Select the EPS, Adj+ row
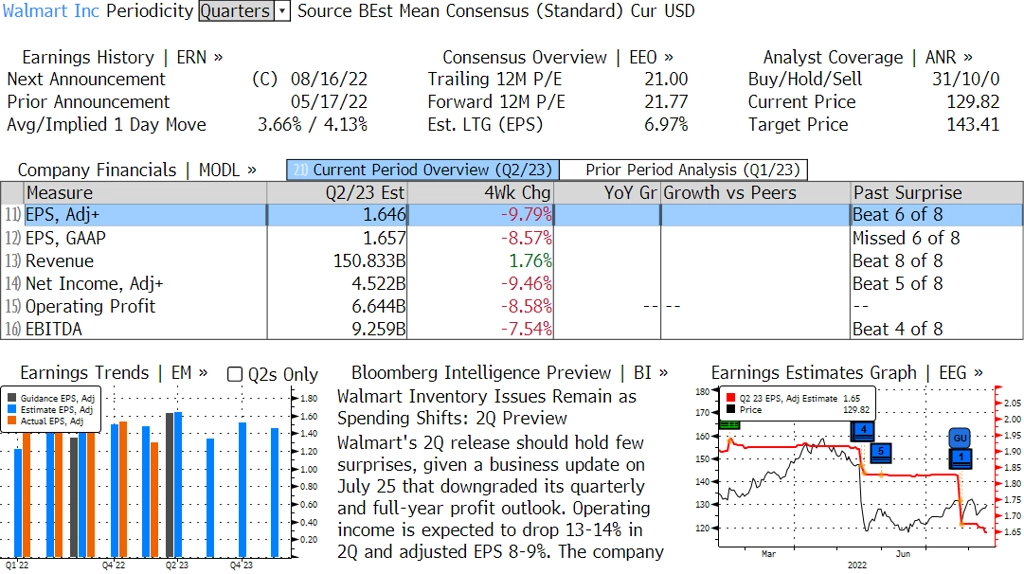The width and height of the screenshot is (1024, 574). [x=512, y=215]
